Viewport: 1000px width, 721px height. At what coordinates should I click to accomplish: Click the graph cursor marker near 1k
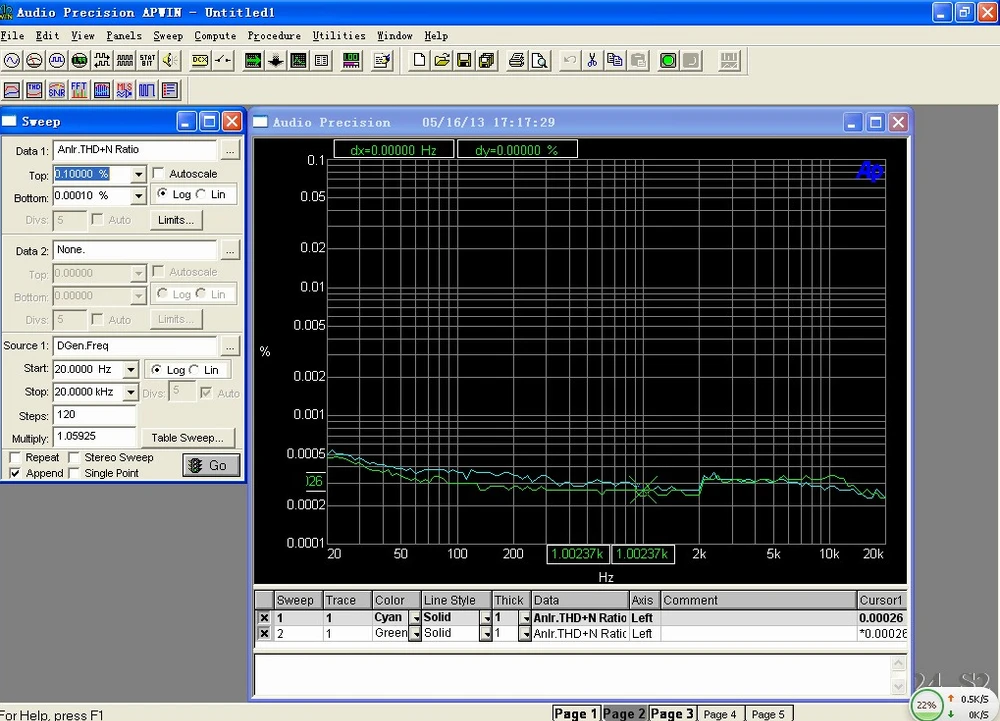point(643,490)
